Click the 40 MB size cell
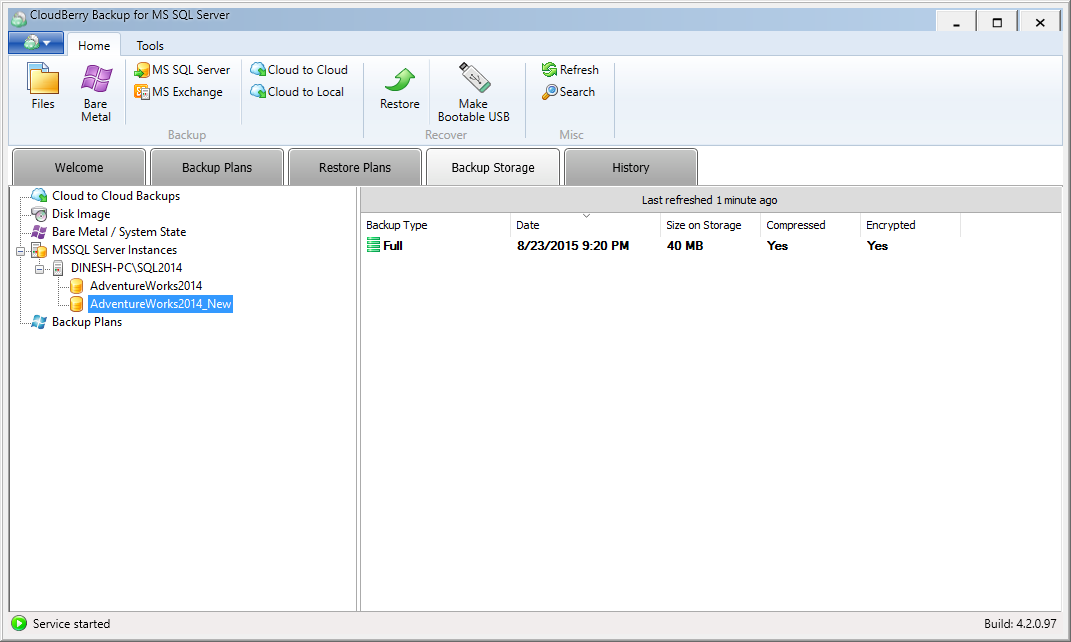Image resolution: width=1071 pixels, height=642 pixels. click(684, 245)
